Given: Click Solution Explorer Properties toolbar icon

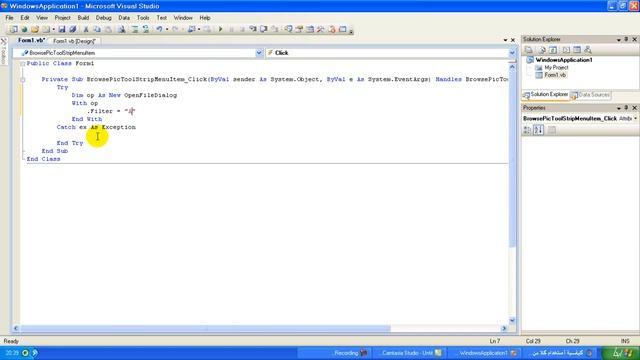Looking at the screenshot, I should 529,50.
